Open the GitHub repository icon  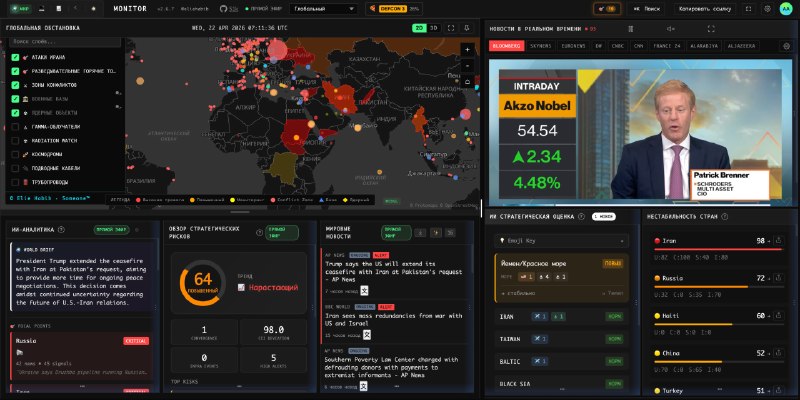point(222,9)
